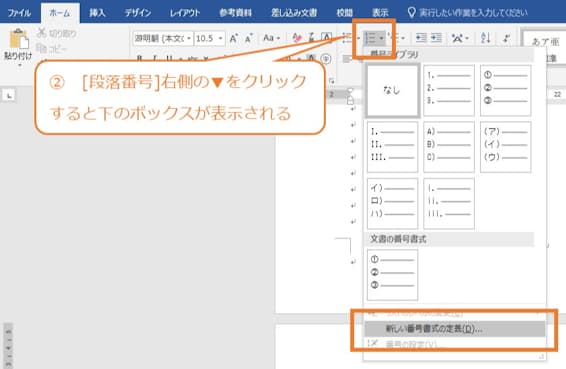
Task: Click the increase indent icon
Action: click(x=436, y=38)
